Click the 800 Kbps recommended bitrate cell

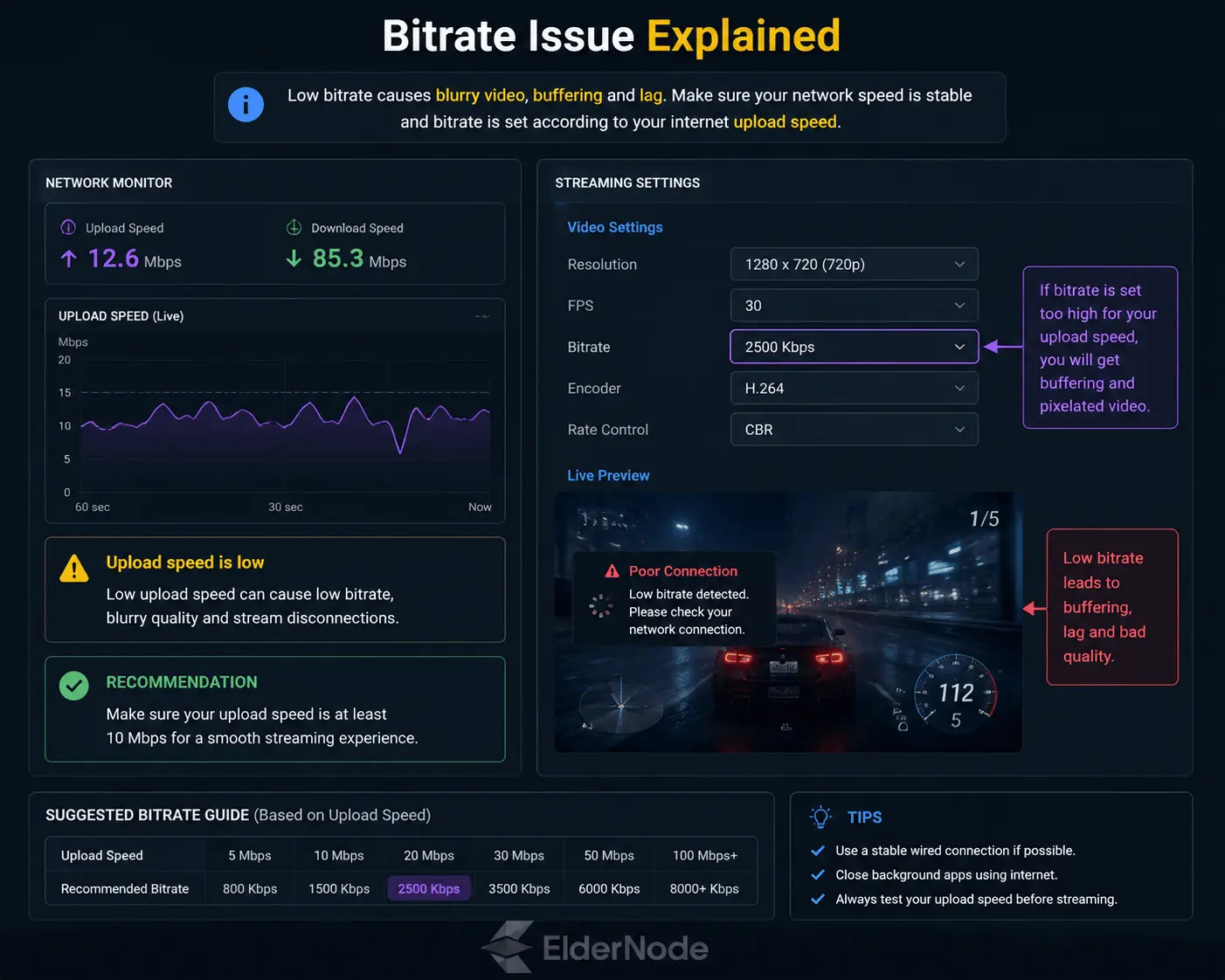250,889
